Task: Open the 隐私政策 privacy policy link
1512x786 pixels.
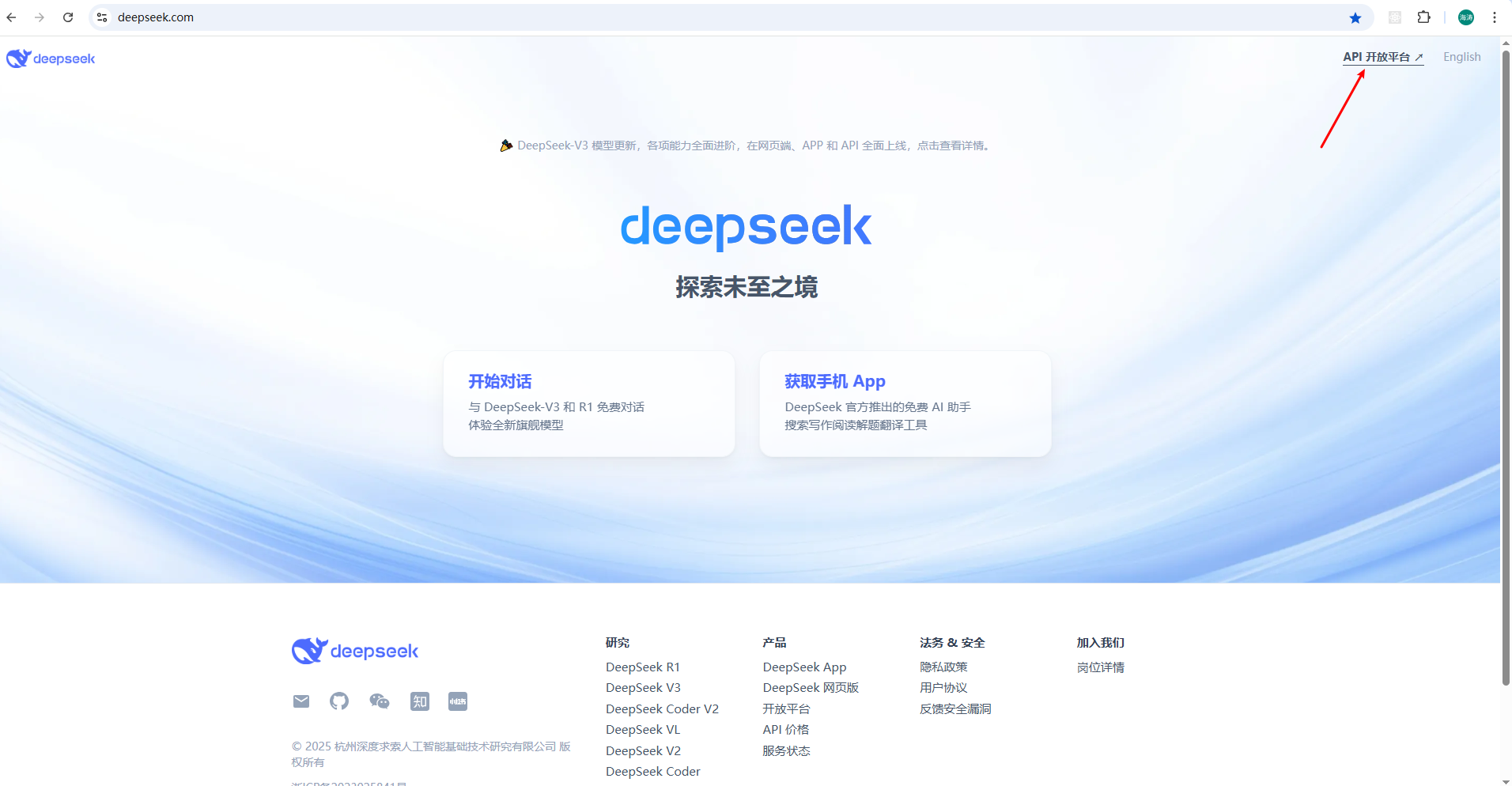Action: pos(943,667)
